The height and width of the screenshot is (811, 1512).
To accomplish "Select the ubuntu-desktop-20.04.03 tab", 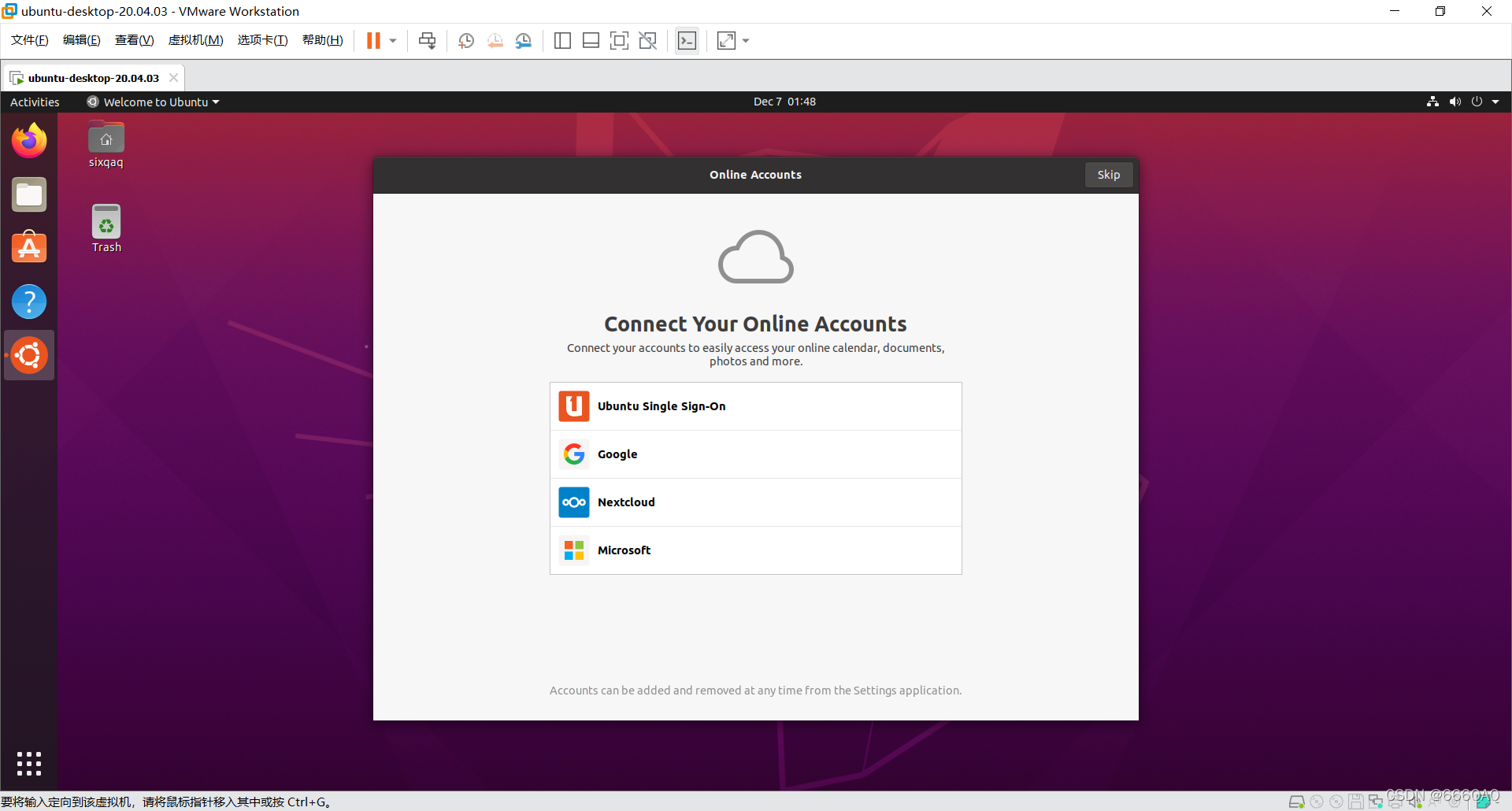I will 93,78.
